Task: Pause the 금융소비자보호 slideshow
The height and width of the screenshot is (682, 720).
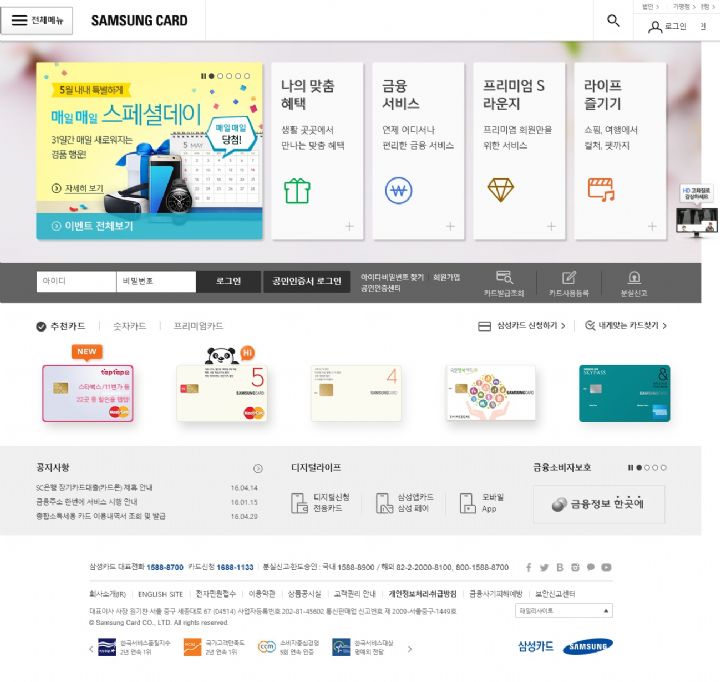Action: [x=630, y=468]
